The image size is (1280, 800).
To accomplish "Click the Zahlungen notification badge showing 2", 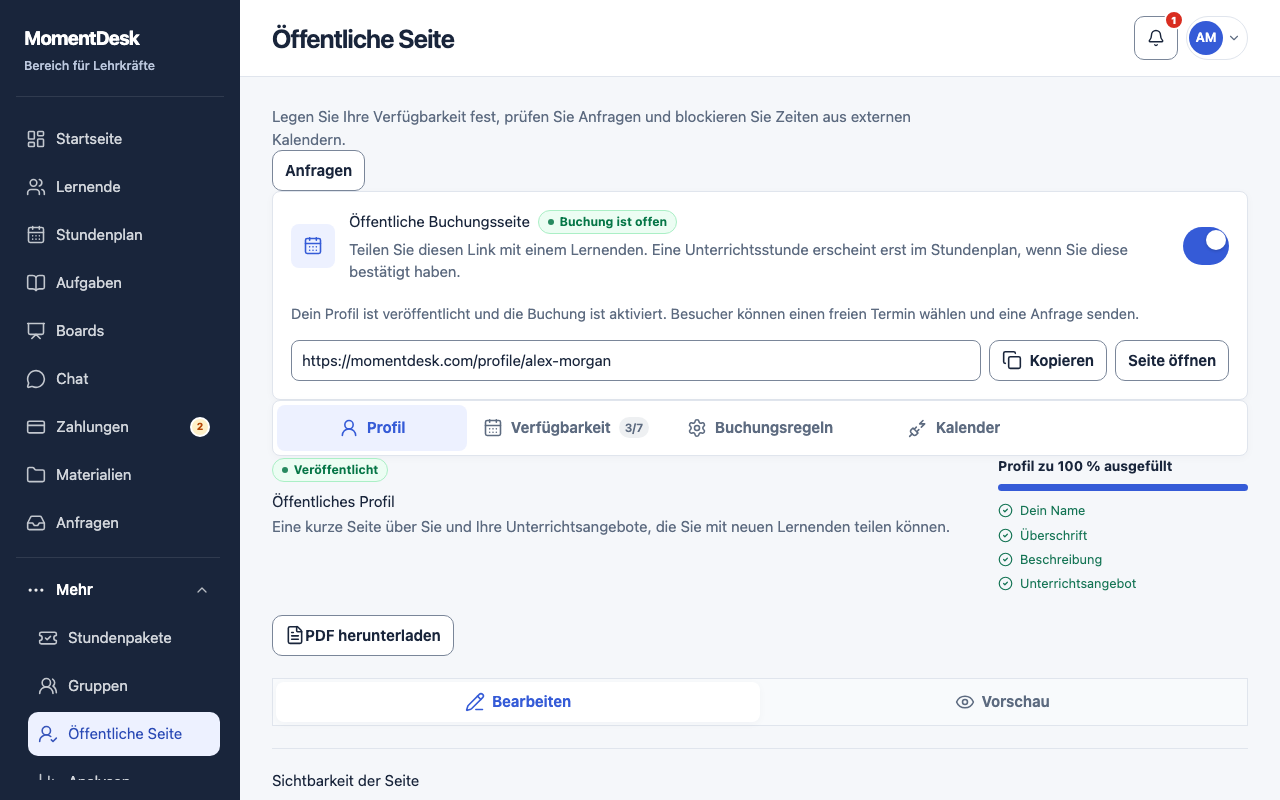I will click(x=200, y=427).
